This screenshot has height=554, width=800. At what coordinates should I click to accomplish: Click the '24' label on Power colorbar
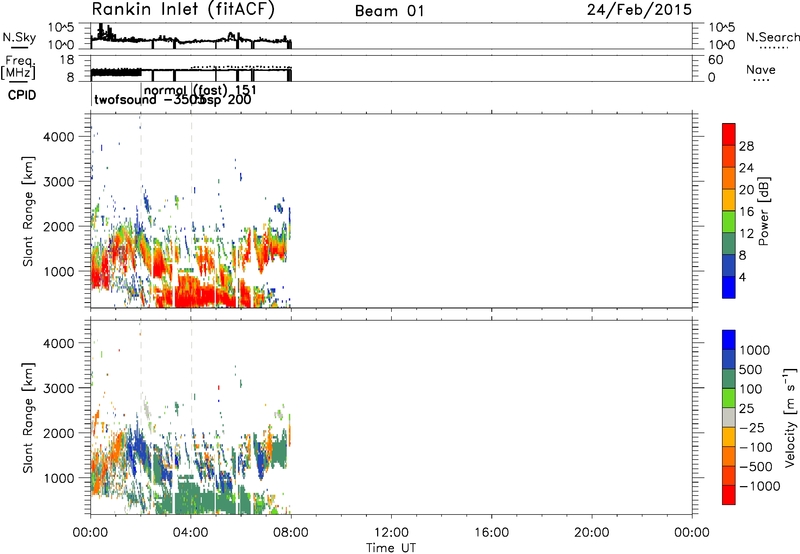pos(746,168)
